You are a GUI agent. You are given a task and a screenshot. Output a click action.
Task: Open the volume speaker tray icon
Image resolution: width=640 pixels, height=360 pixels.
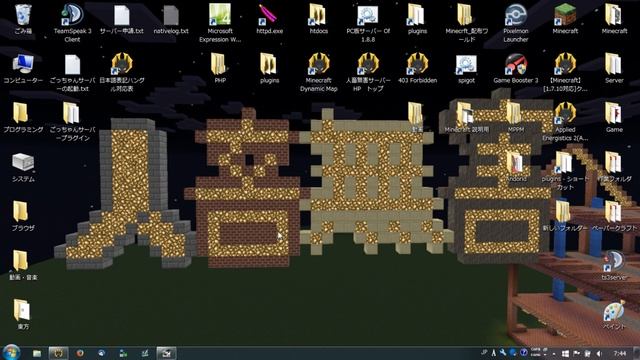(599, 353)
